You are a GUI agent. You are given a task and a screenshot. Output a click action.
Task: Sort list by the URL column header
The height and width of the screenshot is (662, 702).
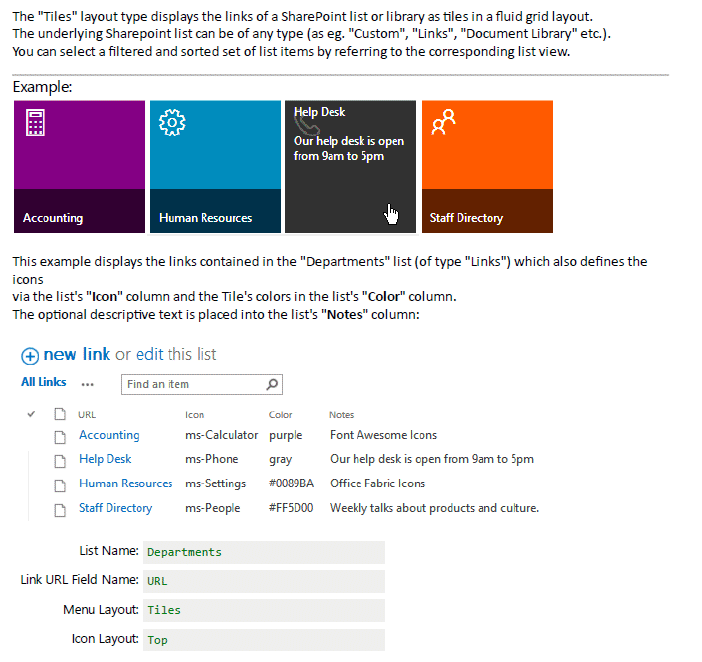pyautogui.click(x=87, y=414)
